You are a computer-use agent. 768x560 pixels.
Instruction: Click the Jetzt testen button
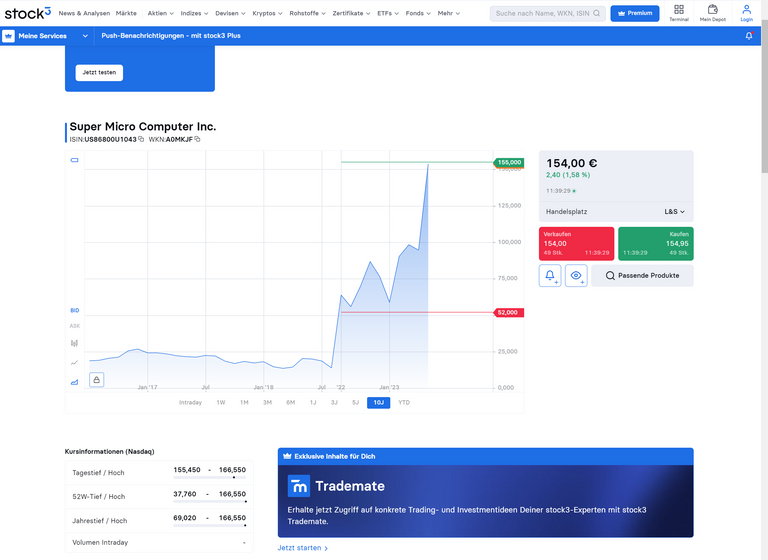click(x=99, y=73)
